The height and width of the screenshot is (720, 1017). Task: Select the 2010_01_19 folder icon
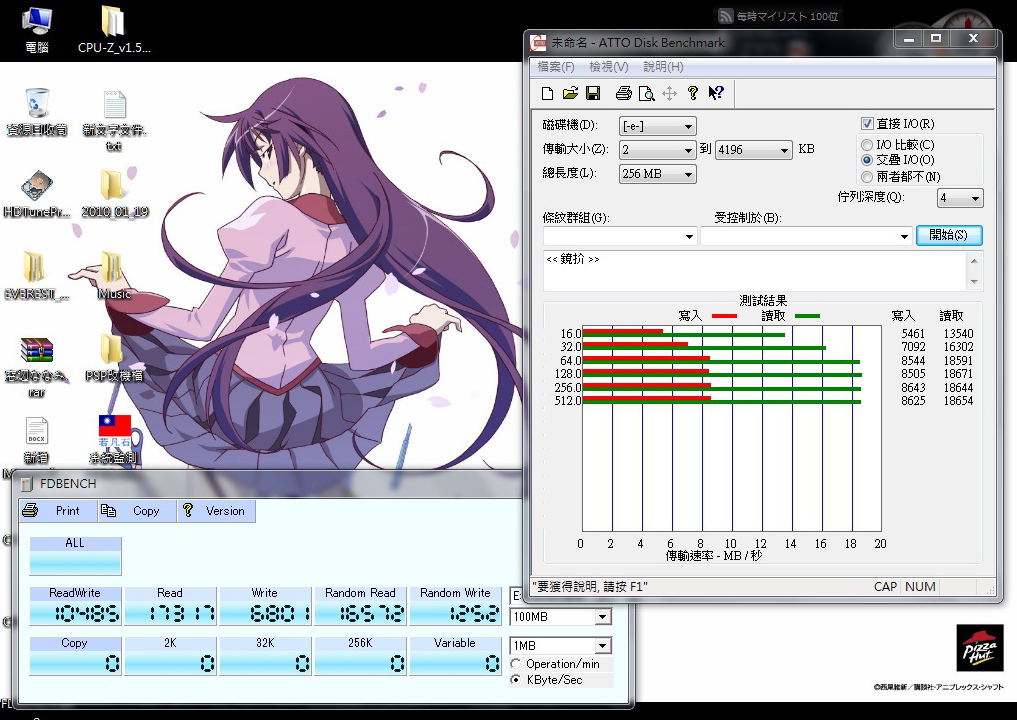click(x=115, y=194)
